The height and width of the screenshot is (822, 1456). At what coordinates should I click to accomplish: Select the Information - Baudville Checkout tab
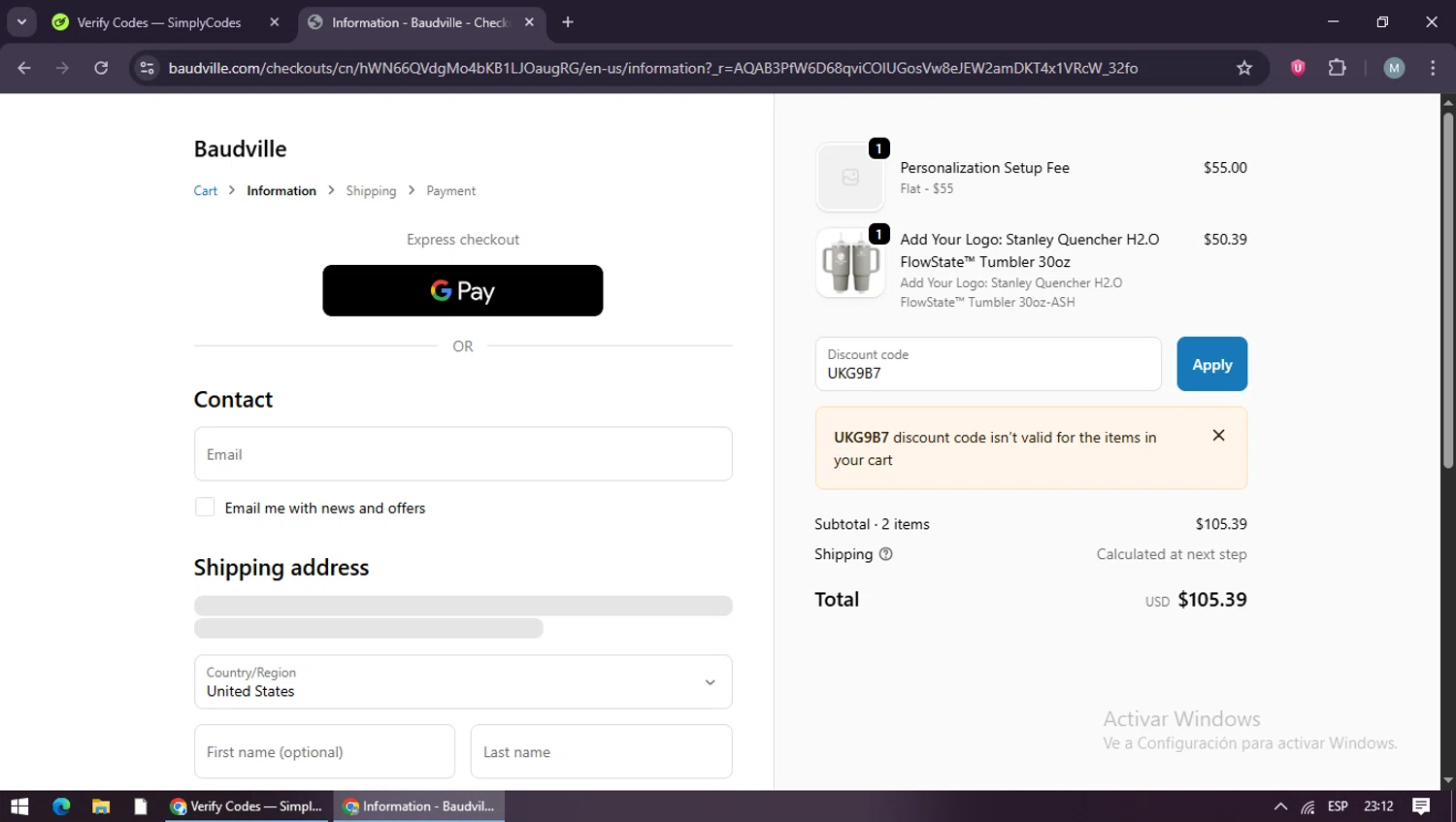(x=419, y=22)
